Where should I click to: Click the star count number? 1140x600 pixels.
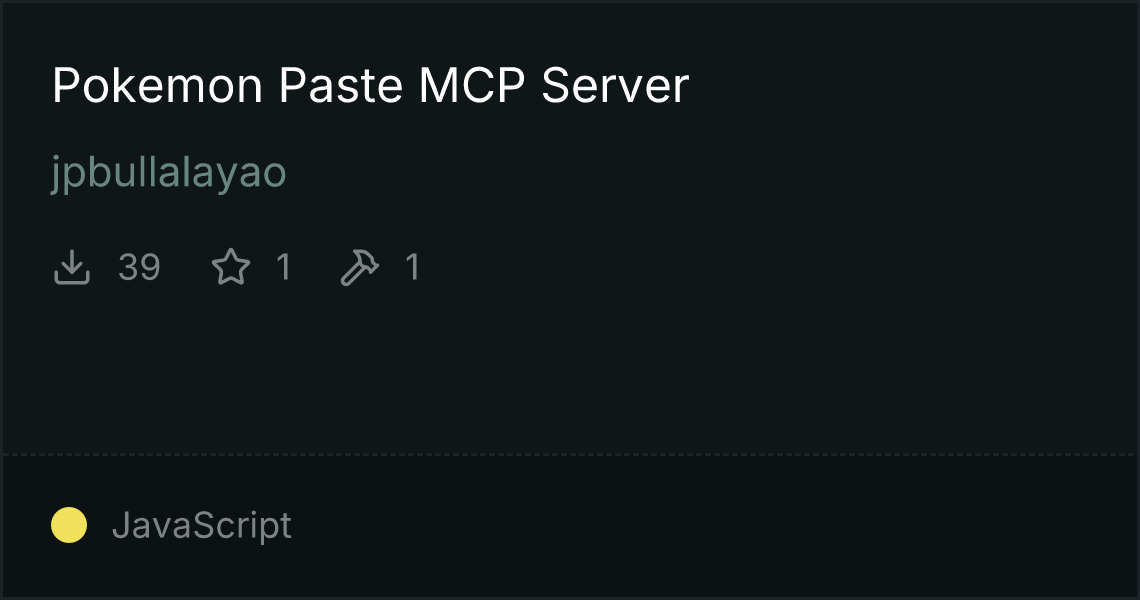(284, 267)
